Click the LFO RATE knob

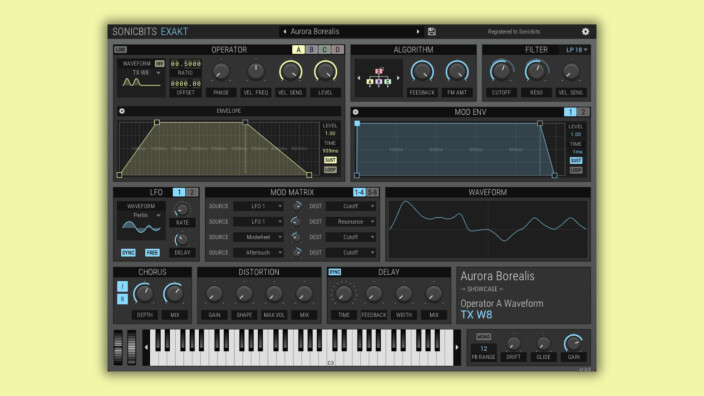tap(182, 210)
